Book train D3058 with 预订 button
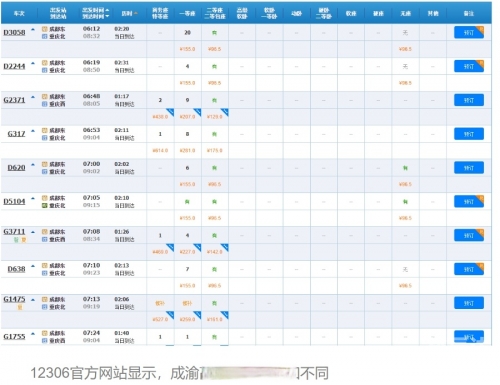 pos(469,33)
